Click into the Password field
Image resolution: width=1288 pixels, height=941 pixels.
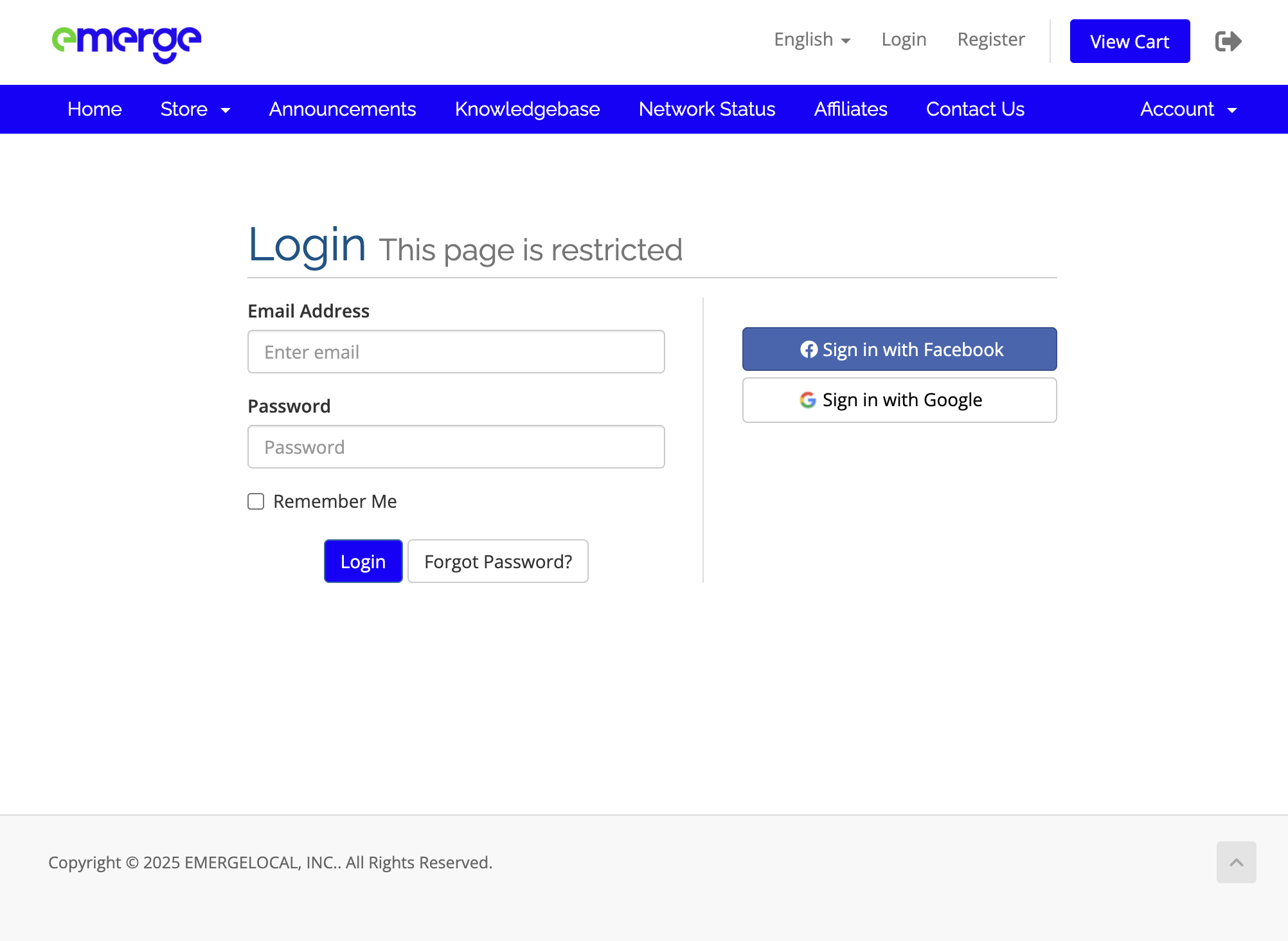tap(456, 447)
